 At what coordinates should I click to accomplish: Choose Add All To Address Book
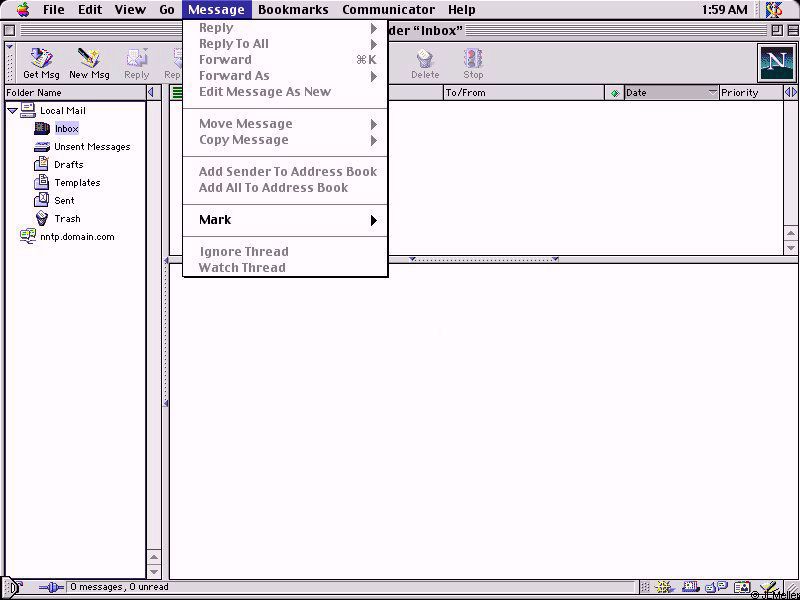(x=285, y=188)
